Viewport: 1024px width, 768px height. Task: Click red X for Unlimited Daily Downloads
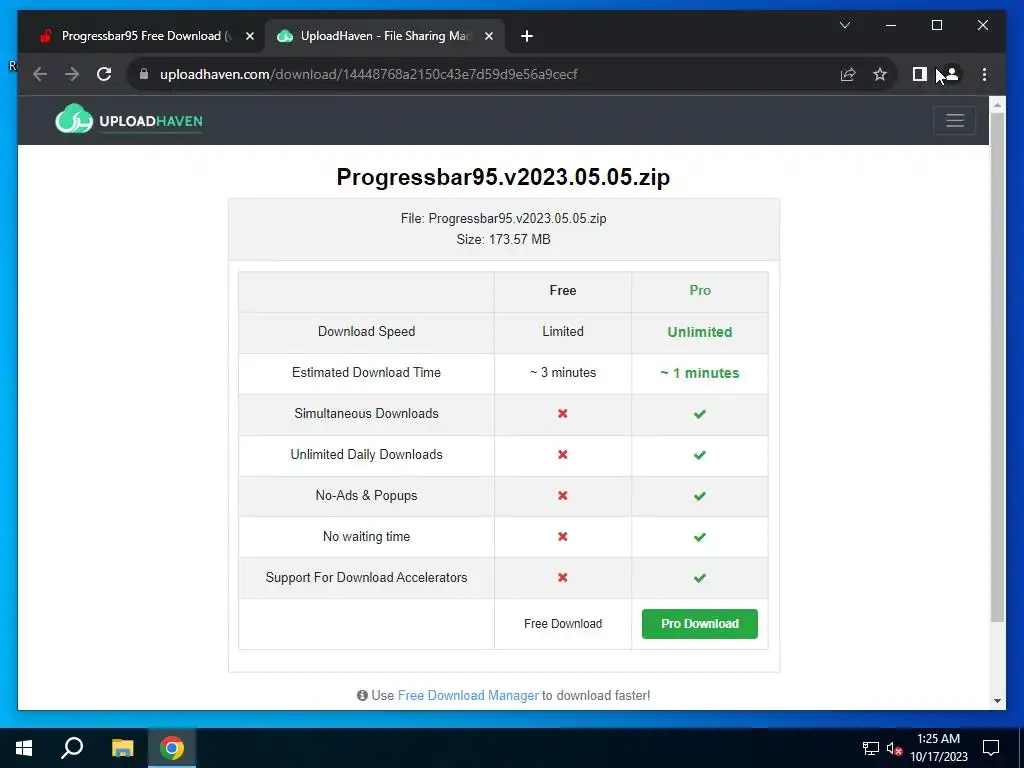[562, 455]
